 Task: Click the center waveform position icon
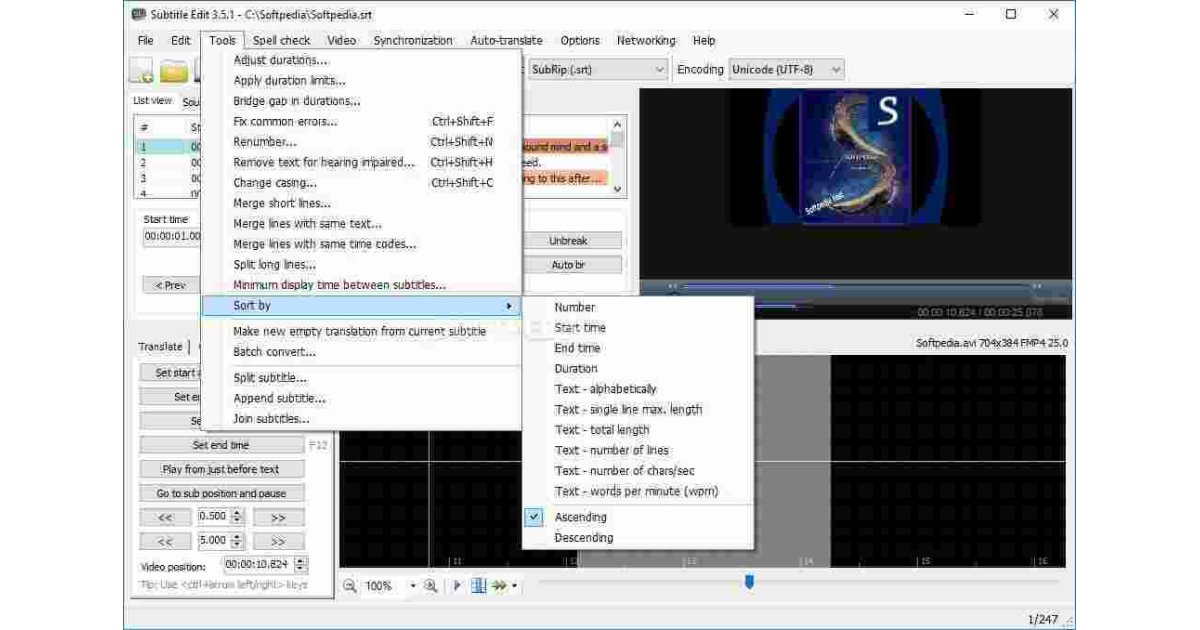click(478, 586)
